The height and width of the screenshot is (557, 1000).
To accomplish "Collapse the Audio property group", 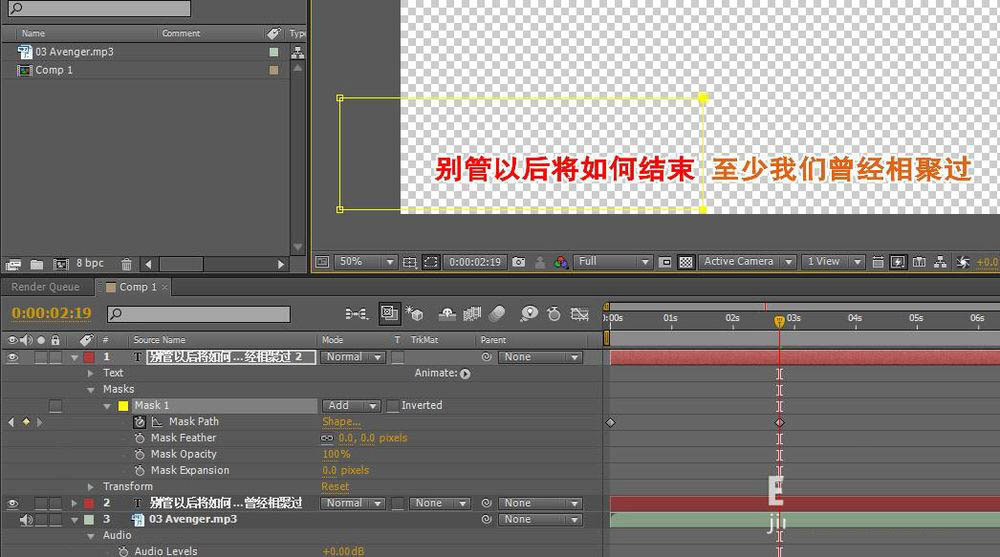I will [91, 536].
